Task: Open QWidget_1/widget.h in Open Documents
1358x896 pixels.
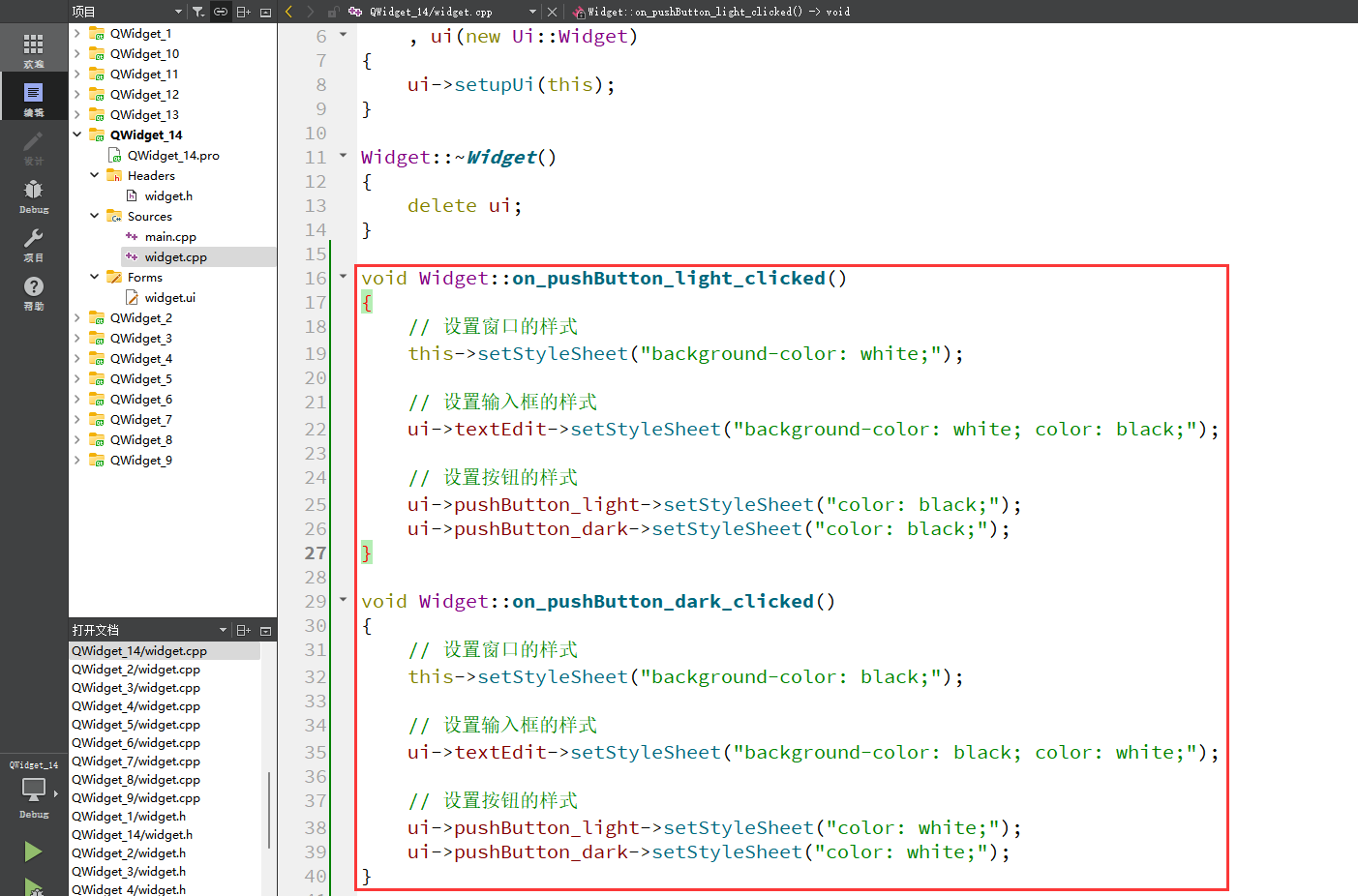Action: (x=129, y=817)
